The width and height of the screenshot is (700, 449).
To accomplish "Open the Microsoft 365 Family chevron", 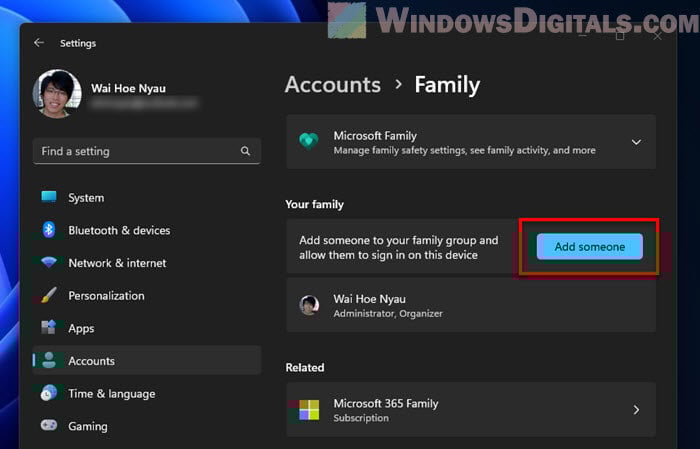I will click(x=636, y=410).
